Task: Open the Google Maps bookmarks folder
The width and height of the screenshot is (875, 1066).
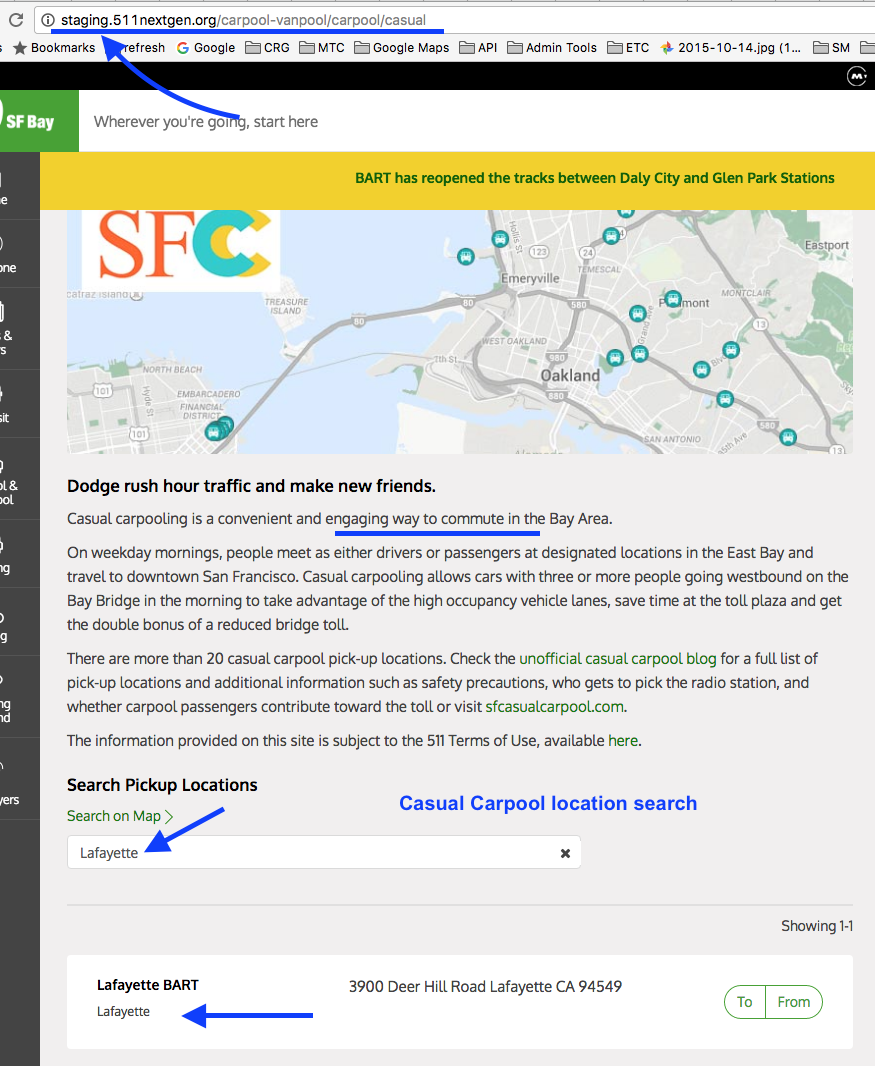Action: tap(402, 48)
